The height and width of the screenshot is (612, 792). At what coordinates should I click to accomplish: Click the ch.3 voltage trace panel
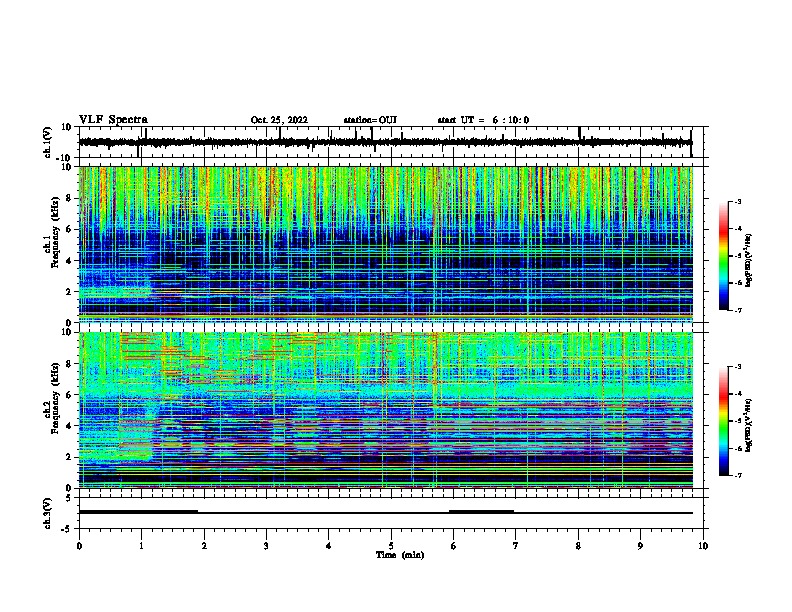point(391,513)
